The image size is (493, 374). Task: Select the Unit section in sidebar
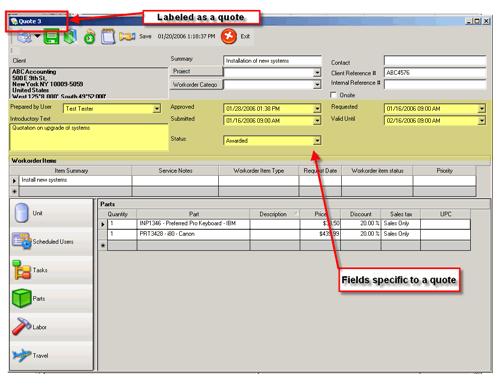click(x=51, y=213)
